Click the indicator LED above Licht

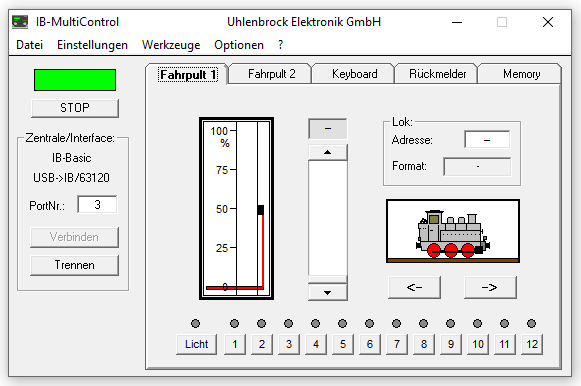coord(195,323)
